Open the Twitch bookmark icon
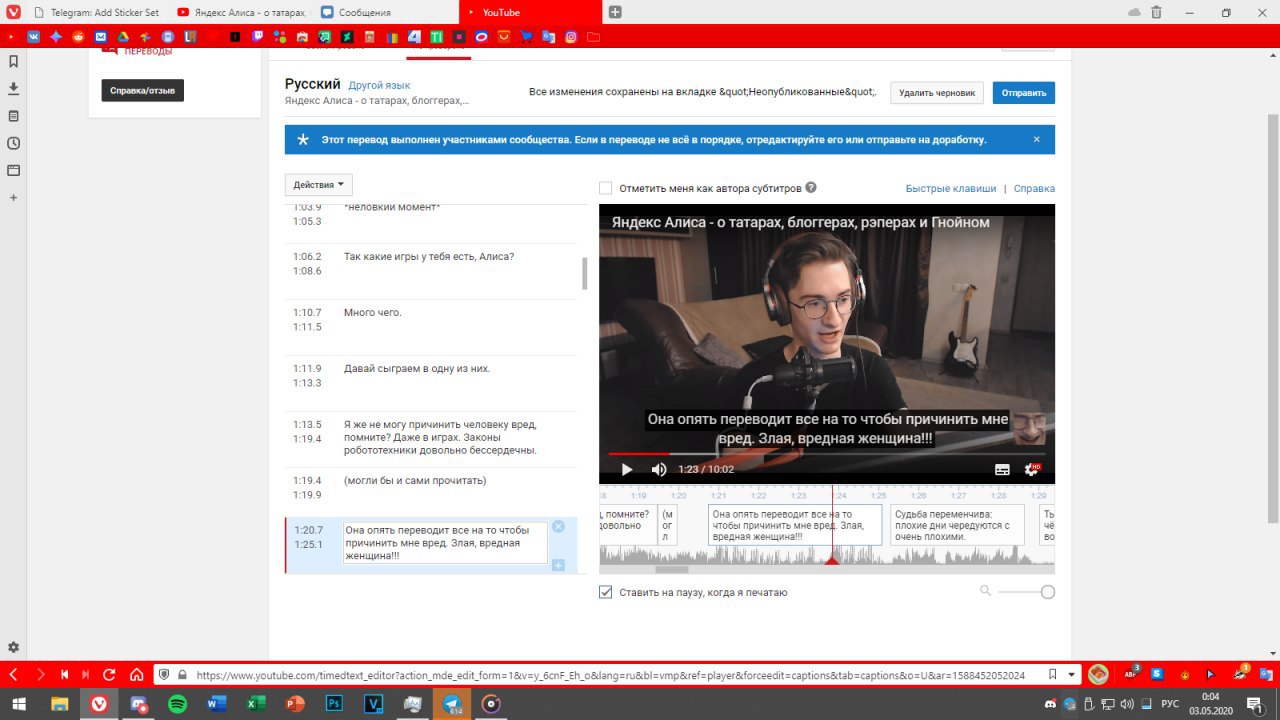 pyautogui.click(x=257, y=37)
